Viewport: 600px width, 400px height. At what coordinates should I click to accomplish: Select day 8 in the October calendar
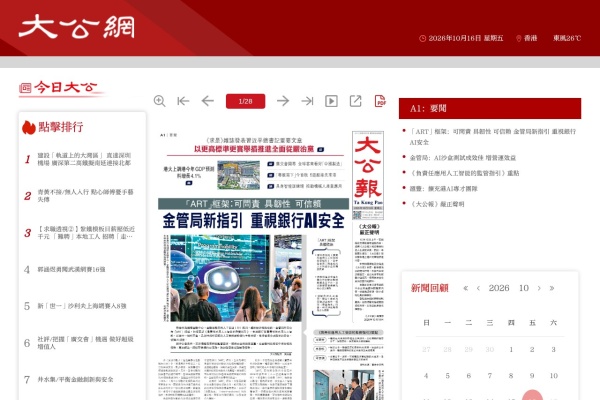tap(511, 376)
